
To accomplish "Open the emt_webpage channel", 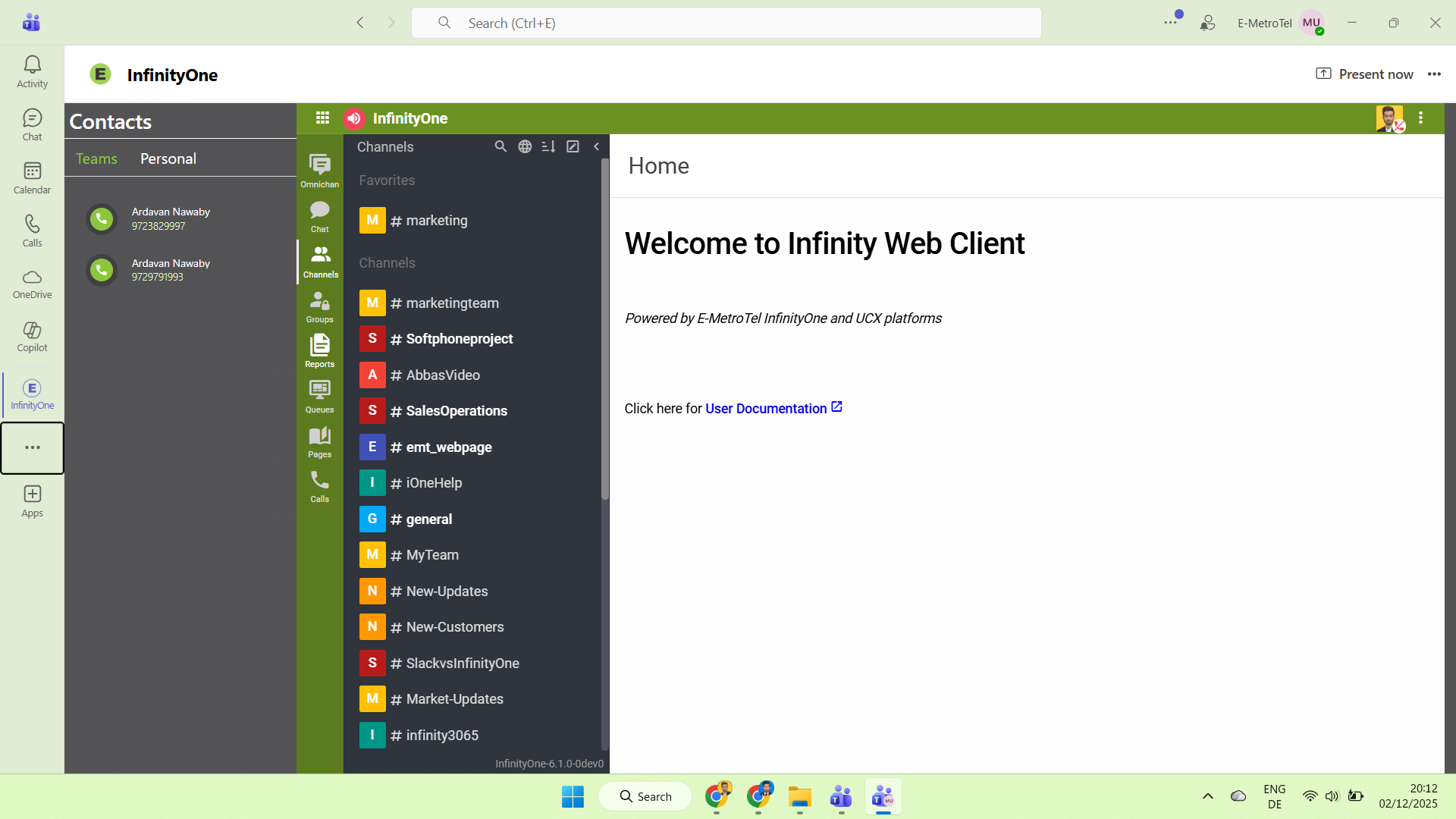I will click(x=478, y=447).
